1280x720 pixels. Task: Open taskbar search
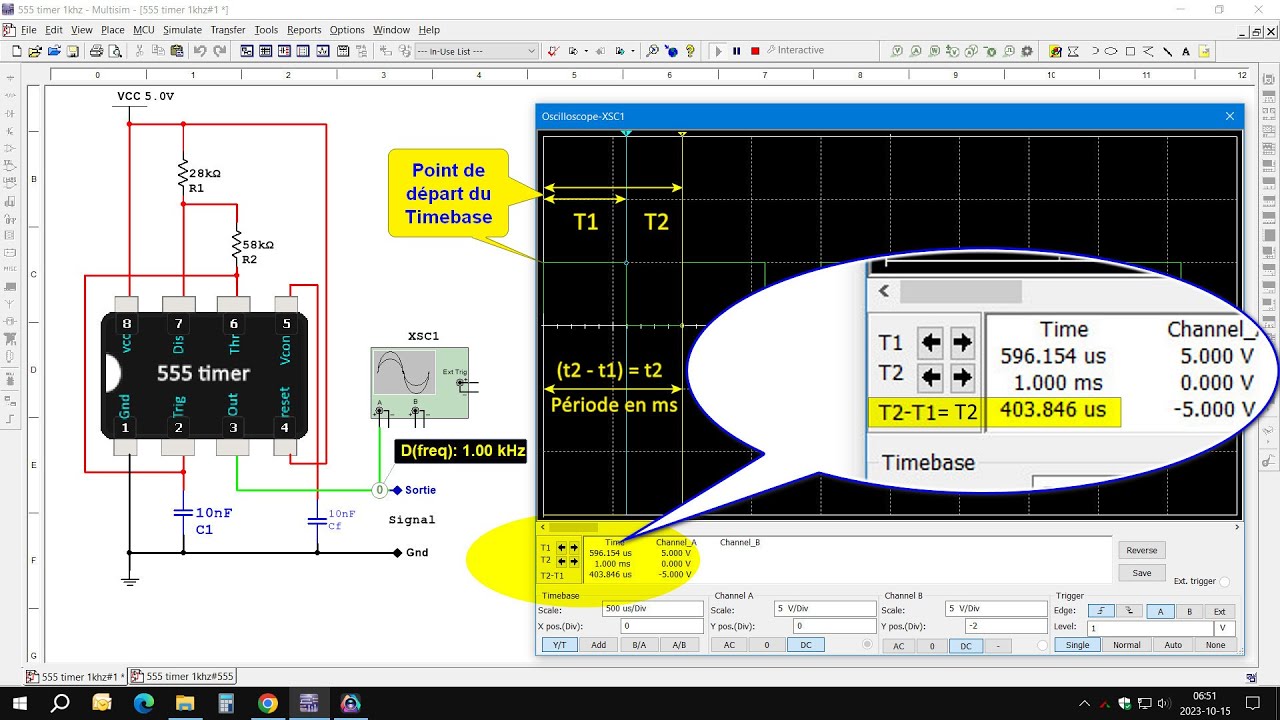point(61,703)
